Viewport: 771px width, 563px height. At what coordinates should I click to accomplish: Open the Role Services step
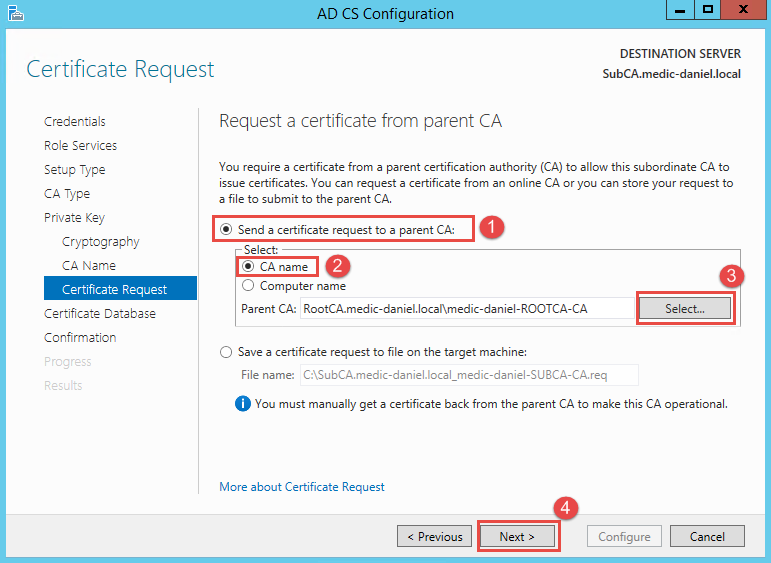(x=80, y=146)
